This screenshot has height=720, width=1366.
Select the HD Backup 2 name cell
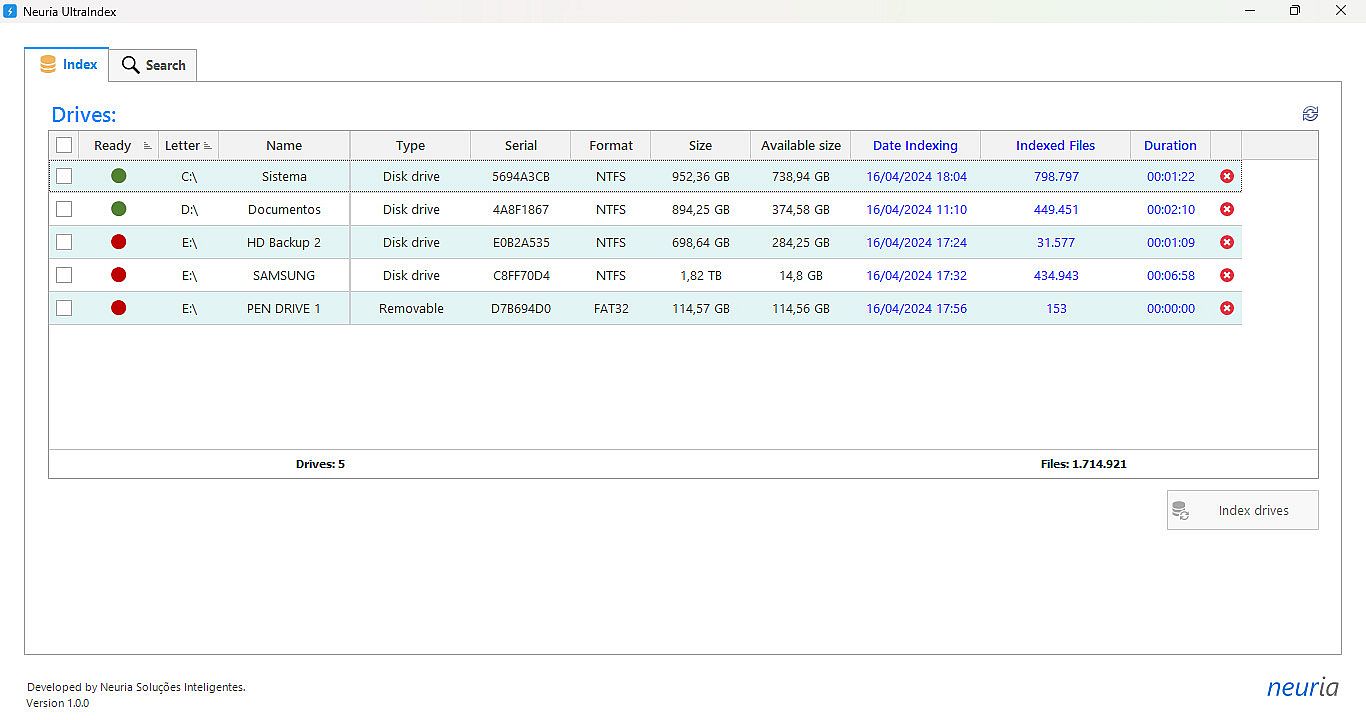point(284,242)
